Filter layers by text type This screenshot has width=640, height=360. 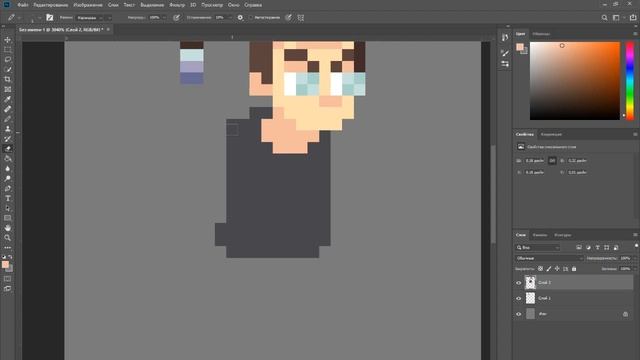point(598,247)
